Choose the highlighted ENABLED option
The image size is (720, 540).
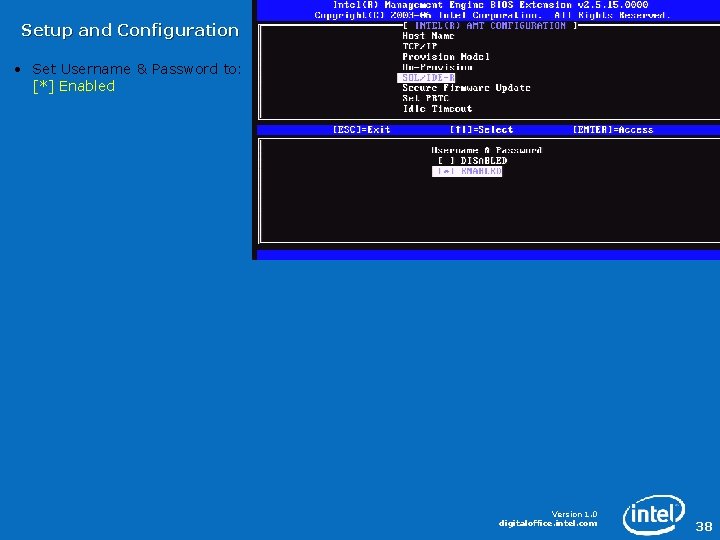point(467,171)
